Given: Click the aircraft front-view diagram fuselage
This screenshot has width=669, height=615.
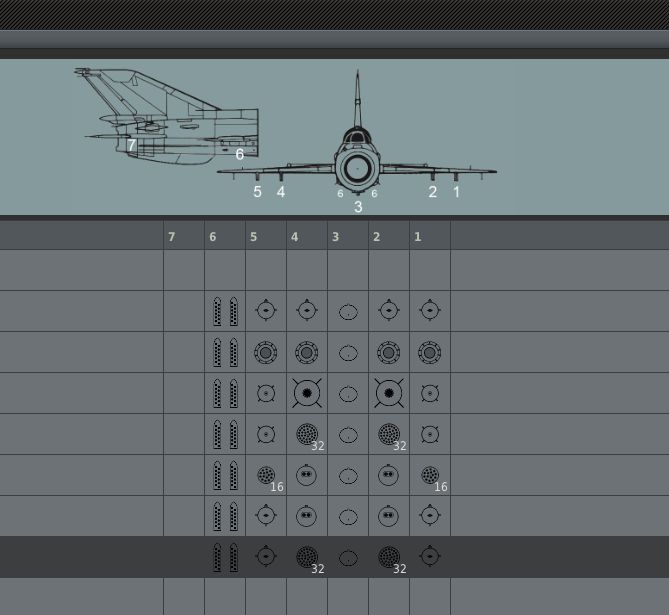Looking at the screenshot, I should 358,168.
